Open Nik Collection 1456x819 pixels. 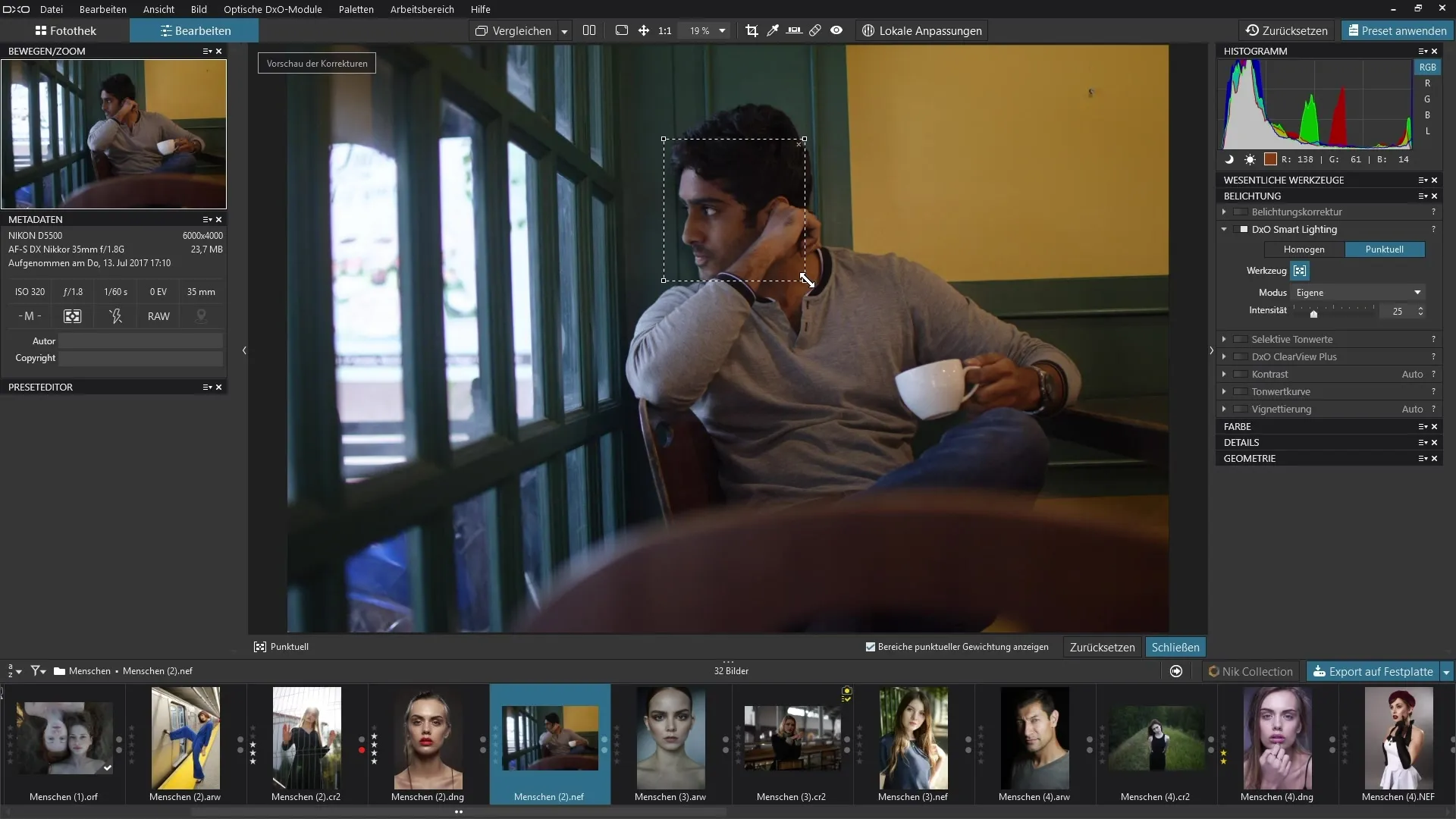[x=1250, y=671]
